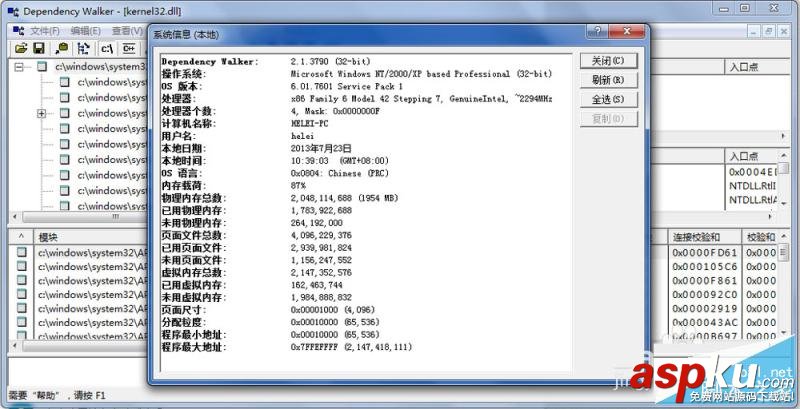Select the NTDLL.RtlA entry point cell
800x409 pixels.
pos(753,200)
